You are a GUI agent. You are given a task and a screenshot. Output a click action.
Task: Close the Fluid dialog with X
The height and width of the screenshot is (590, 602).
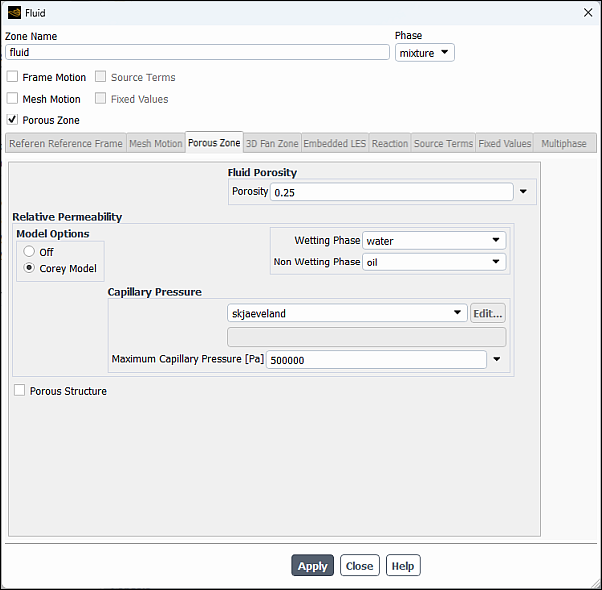[x=588, y=13]
